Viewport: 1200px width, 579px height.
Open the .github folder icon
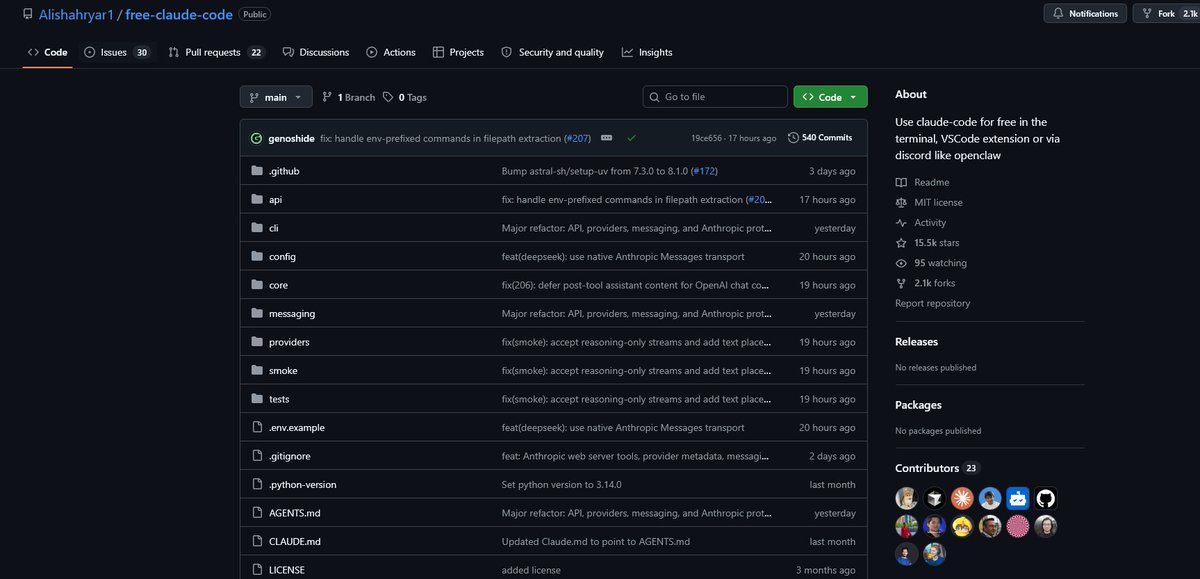tap(257, 171)
